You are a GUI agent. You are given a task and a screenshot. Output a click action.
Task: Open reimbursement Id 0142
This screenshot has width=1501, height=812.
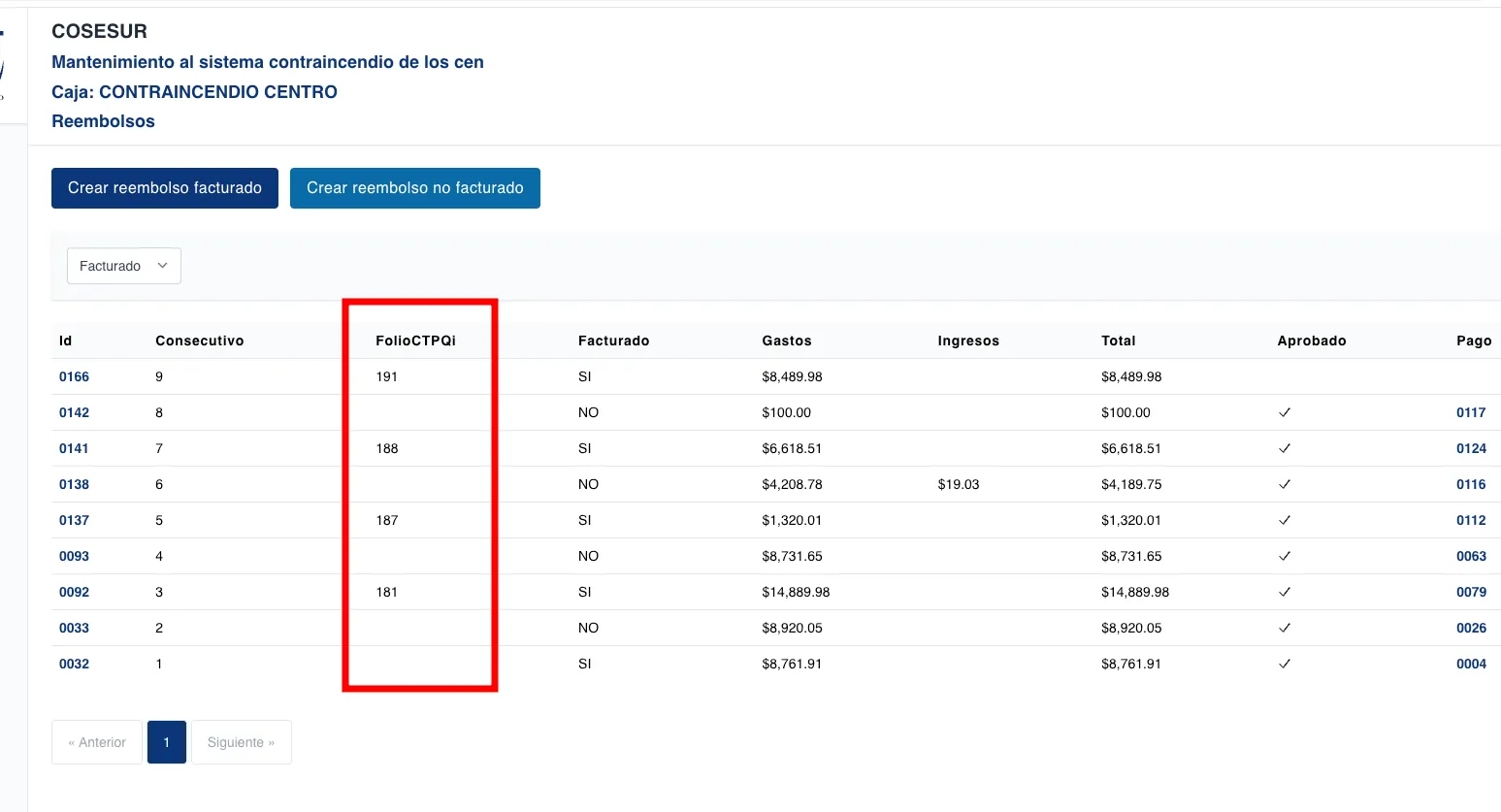[x=74, y=412]
